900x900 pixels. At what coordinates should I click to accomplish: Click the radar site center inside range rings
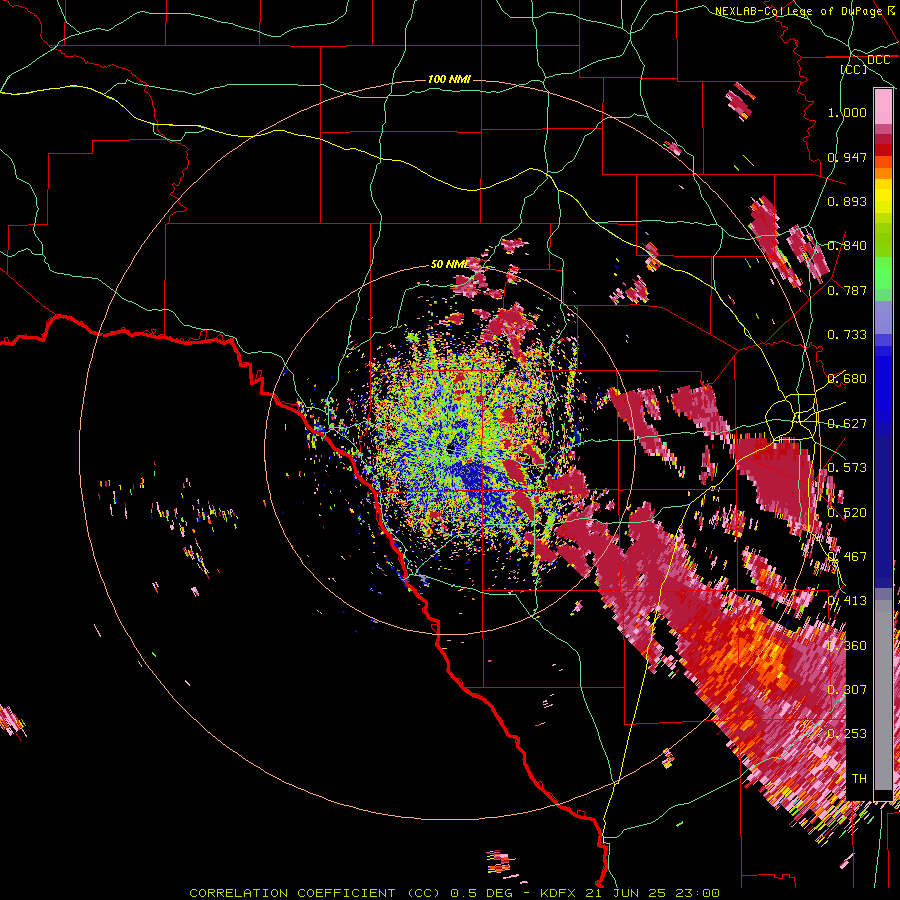450,450
